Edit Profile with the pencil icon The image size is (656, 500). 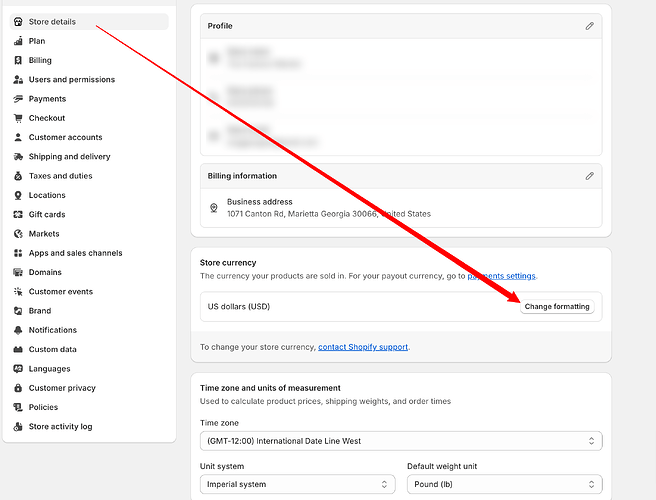(x=589, y=25)
